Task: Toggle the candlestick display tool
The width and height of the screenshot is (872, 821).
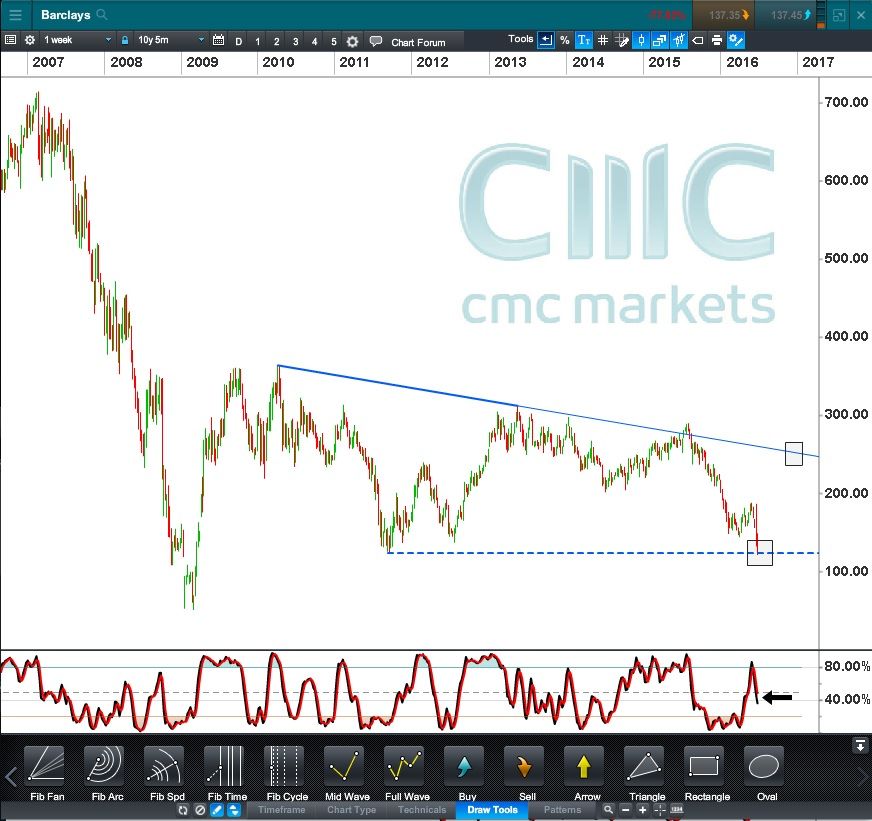Action: coord(641,40)
